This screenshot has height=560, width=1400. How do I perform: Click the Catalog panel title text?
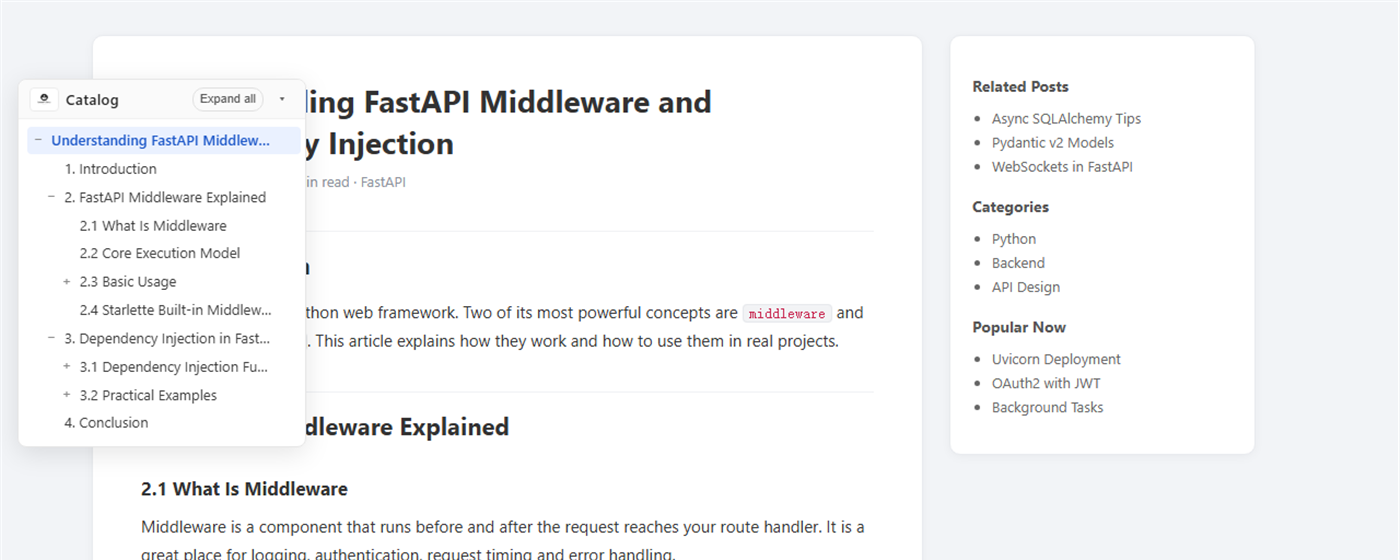click(92, 100)
